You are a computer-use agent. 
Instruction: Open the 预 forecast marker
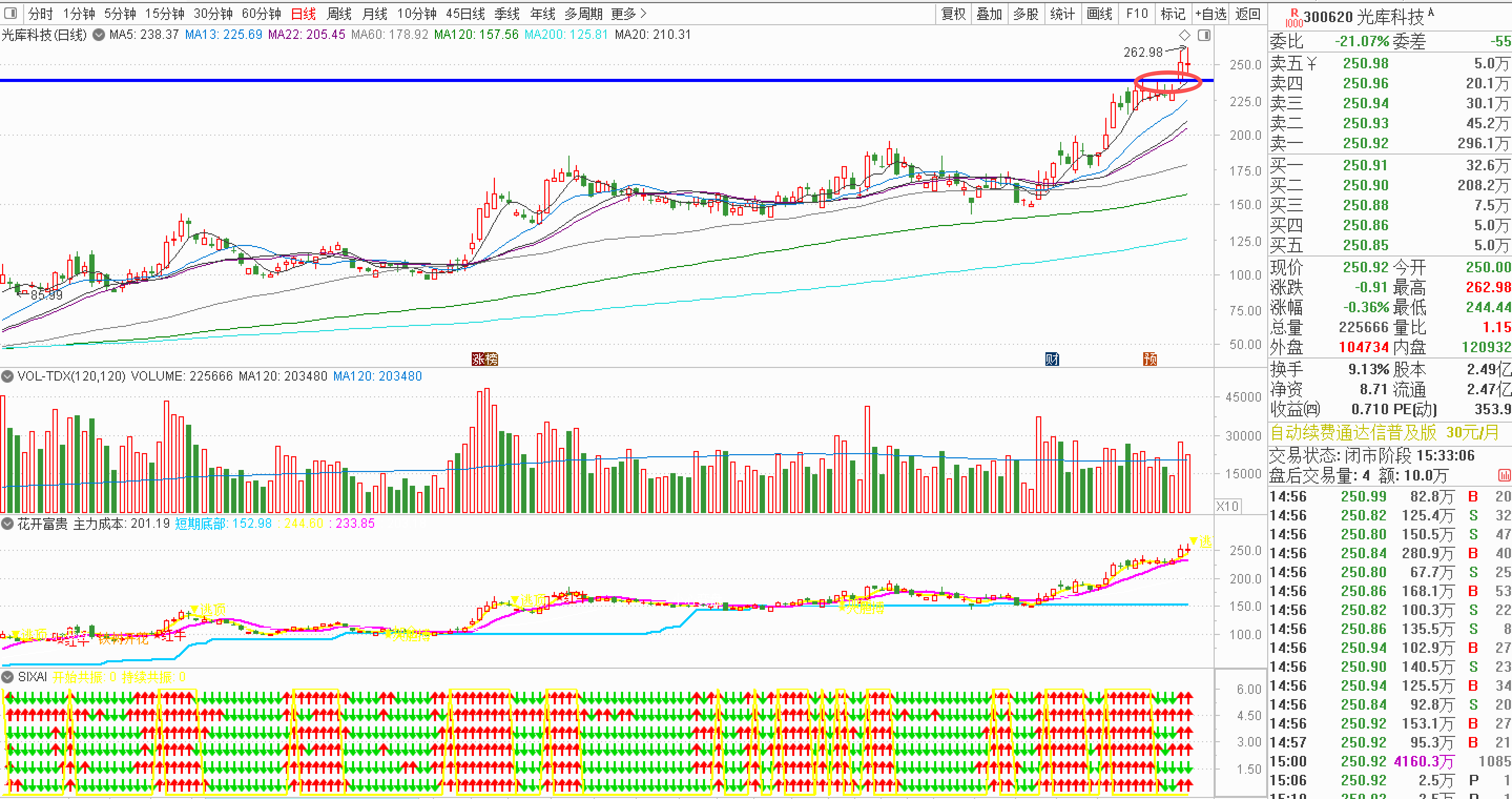tap(1150, 358)
